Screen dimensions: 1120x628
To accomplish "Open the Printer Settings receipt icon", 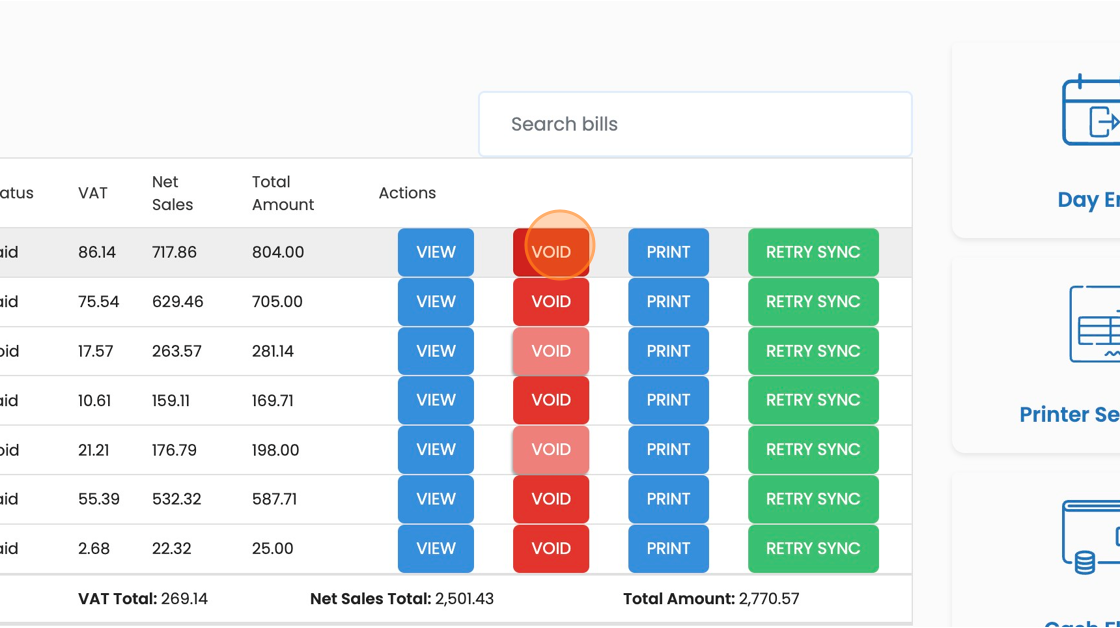I will click(1094, 325).
